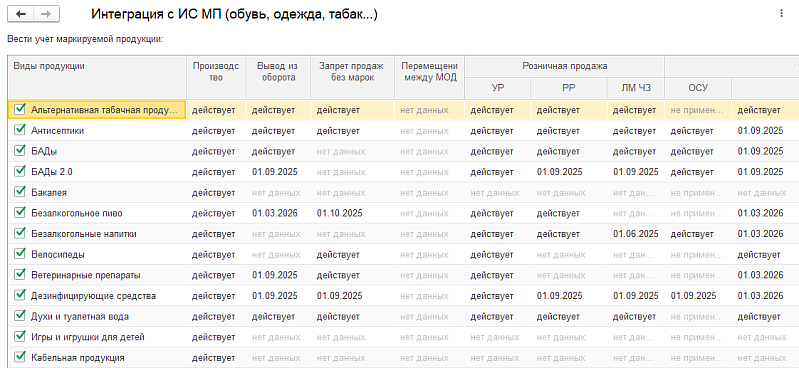Select the Запрет продаж без марок header
The height and width of the screenshot is (368, 799).
tap(352, 77)
